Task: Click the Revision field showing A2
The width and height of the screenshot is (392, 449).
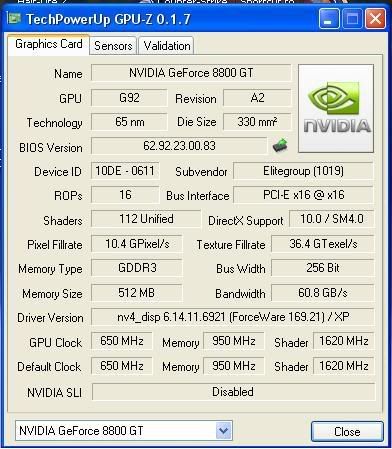Action: point(257,98)
